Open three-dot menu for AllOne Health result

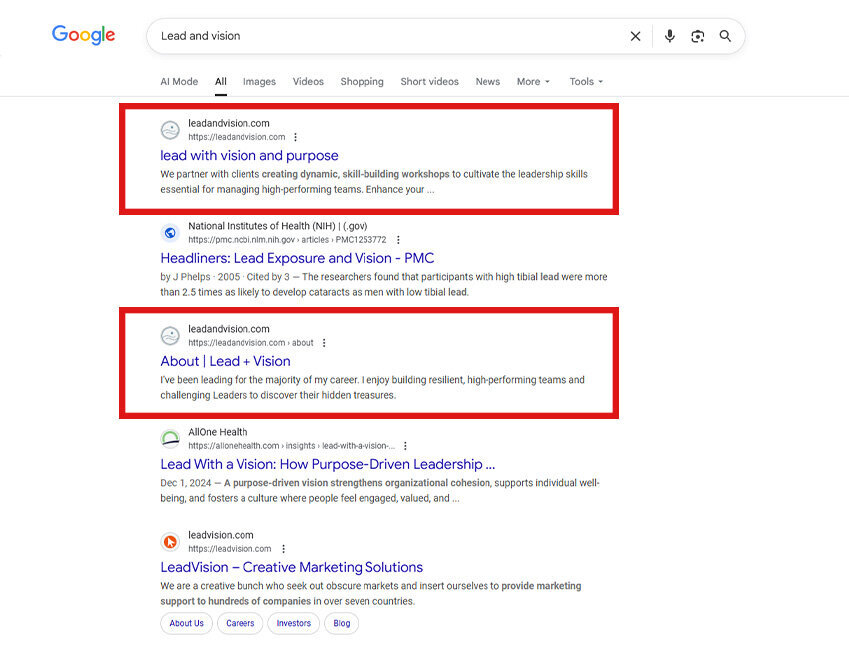[405, 446]
